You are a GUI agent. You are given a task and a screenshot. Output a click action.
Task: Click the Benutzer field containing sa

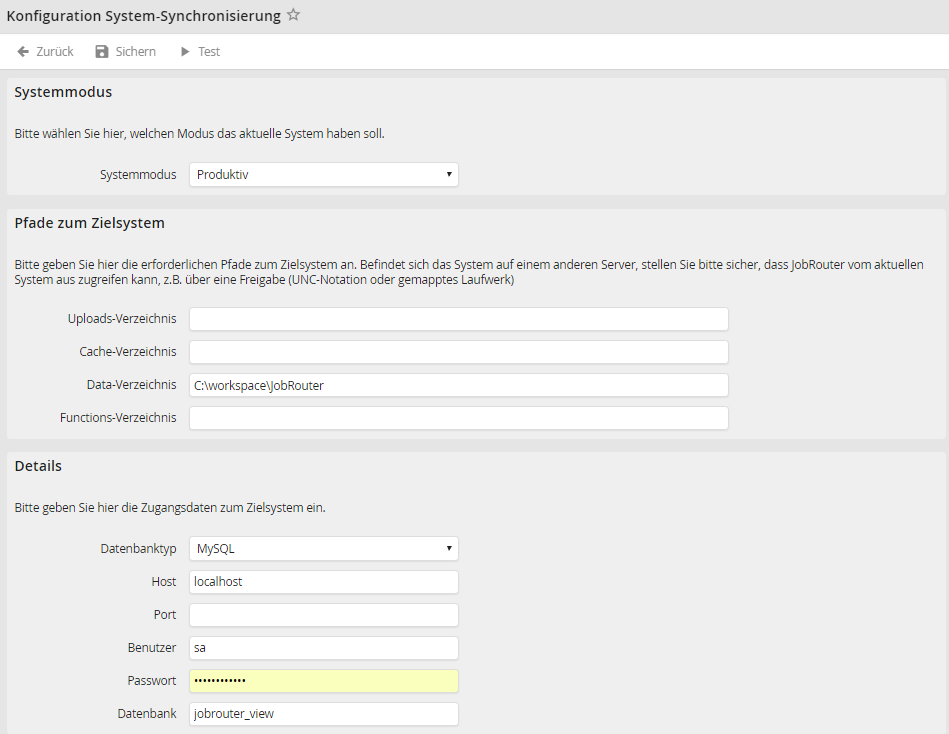point(324,647)
